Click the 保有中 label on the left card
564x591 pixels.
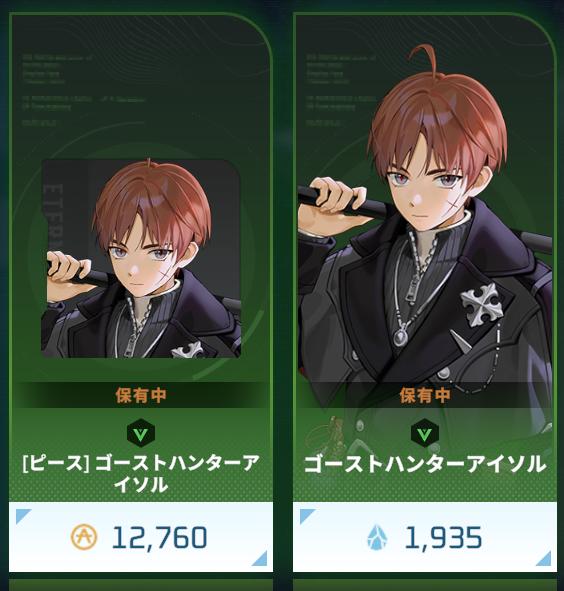coord(141,395)
